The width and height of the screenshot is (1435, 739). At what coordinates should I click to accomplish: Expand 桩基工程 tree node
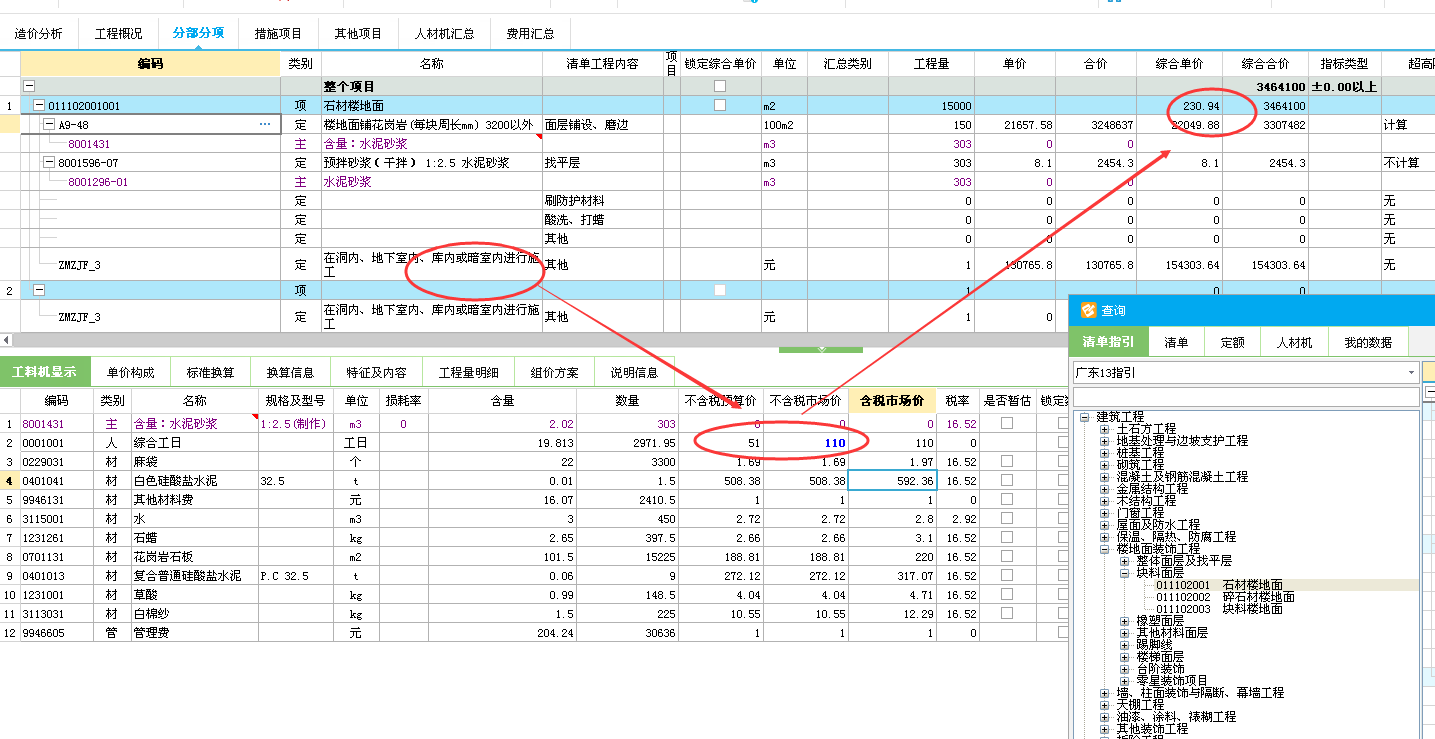coord(1105,453)
